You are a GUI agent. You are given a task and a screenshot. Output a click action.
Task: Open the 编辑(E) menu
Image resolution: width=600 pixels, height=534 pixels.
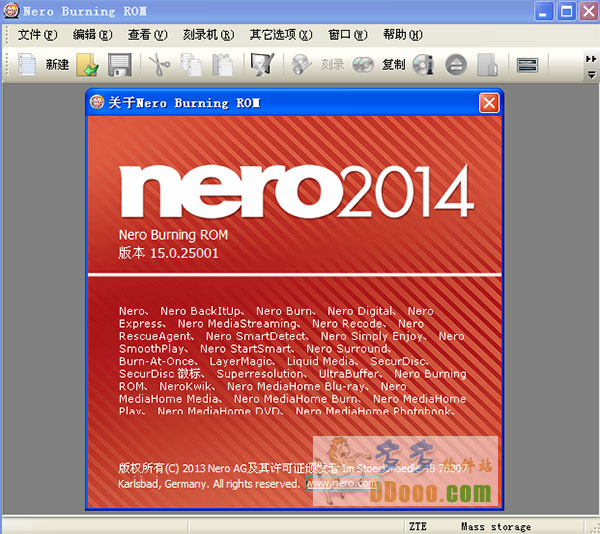[x=93, y=35]
